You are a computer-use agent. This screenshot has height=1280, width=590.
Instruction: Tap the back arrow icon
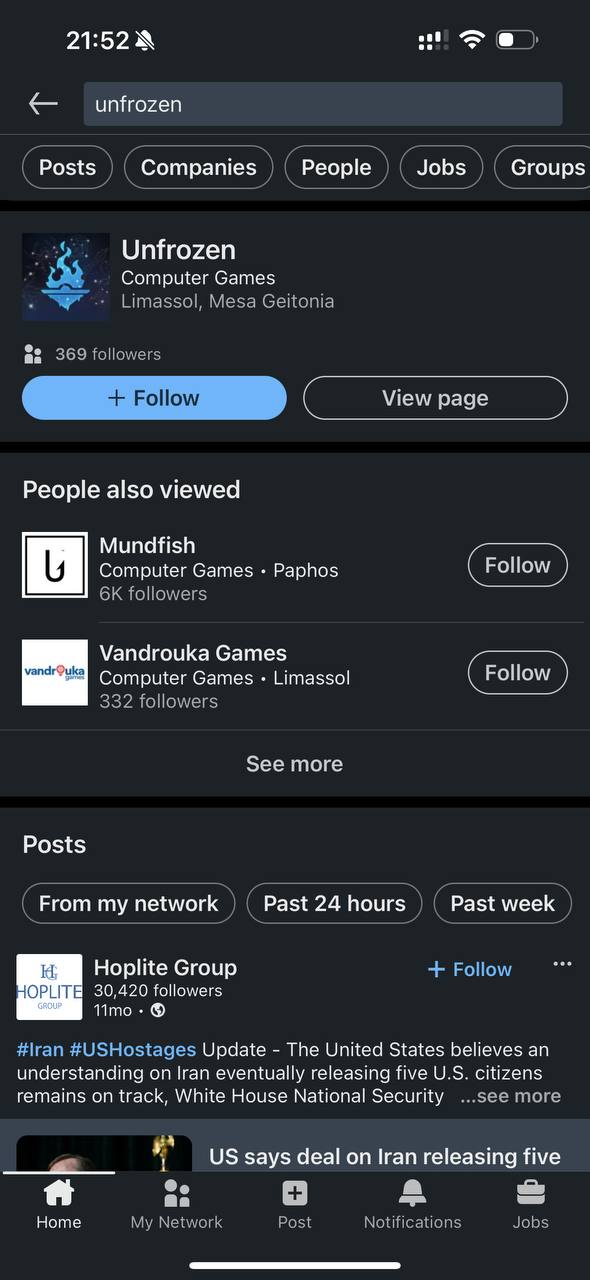pyautogui.click(x=43, y=103)
